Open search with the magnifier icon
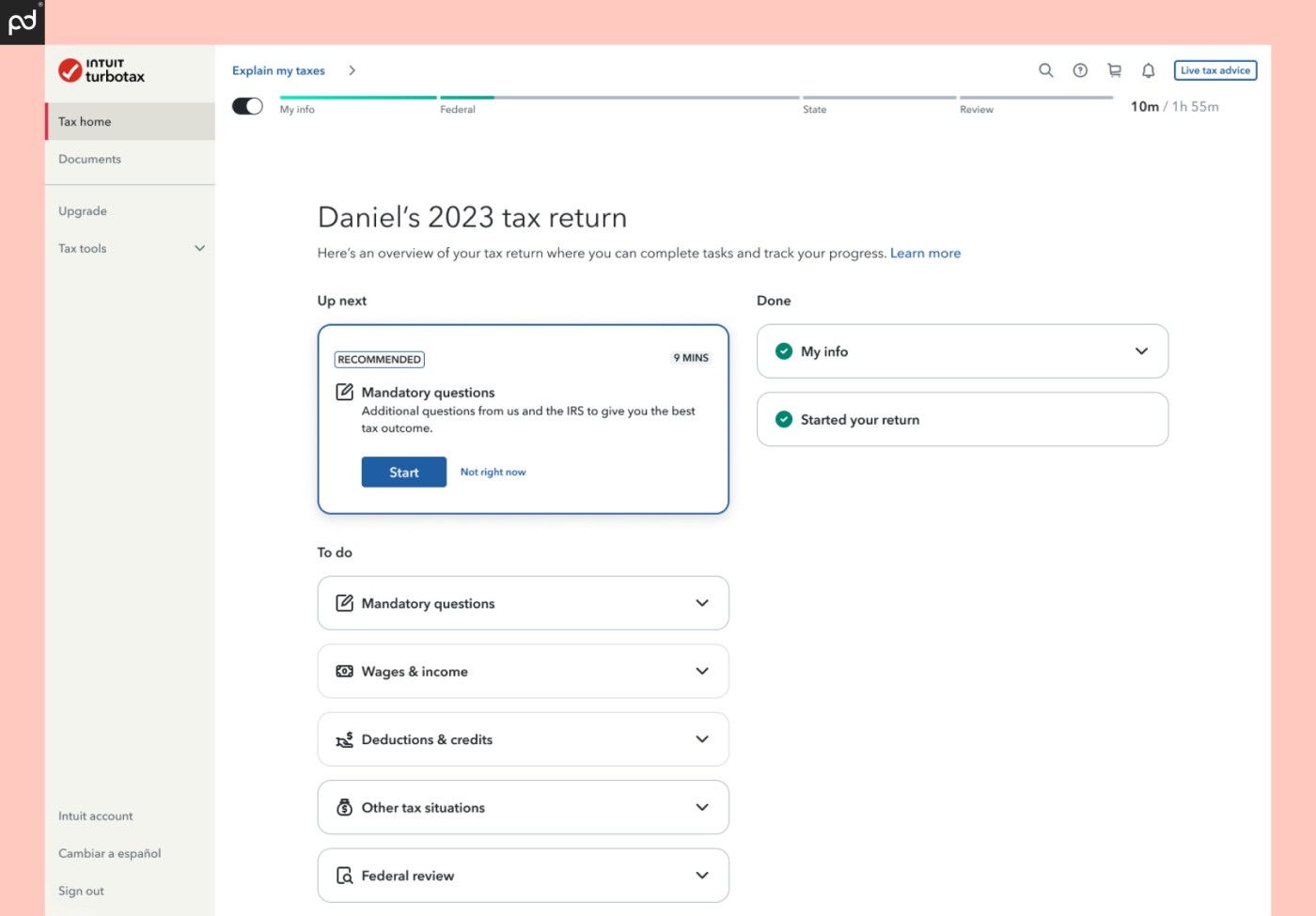Screen dimensions: 1316x916 coord(1045,70)
